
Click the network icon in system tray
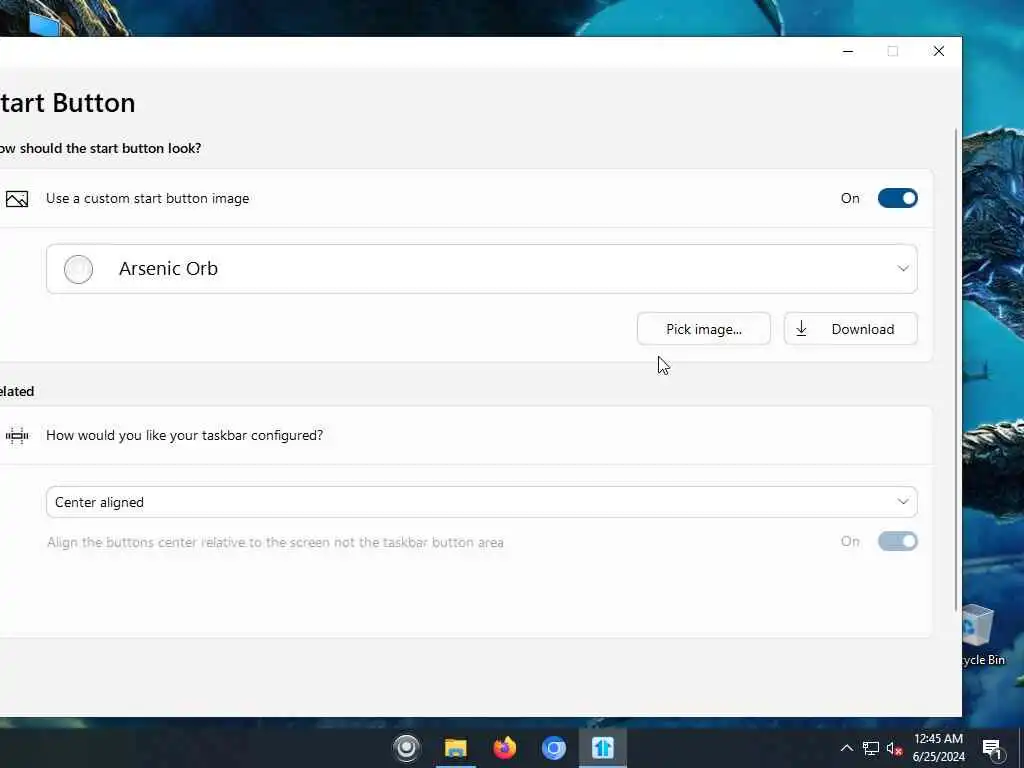pos(871,748)
